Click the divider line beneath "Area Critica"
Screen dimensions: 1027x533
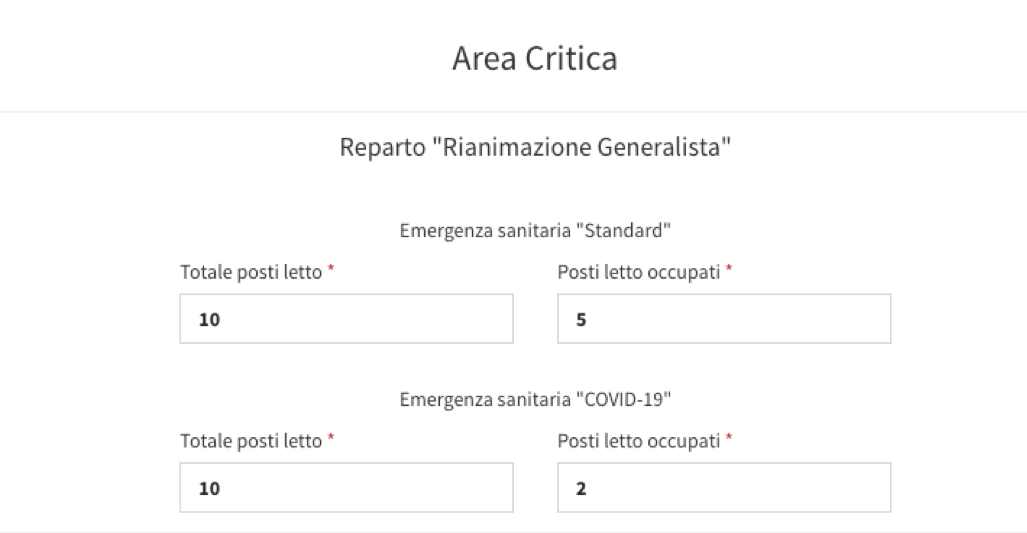514,112
